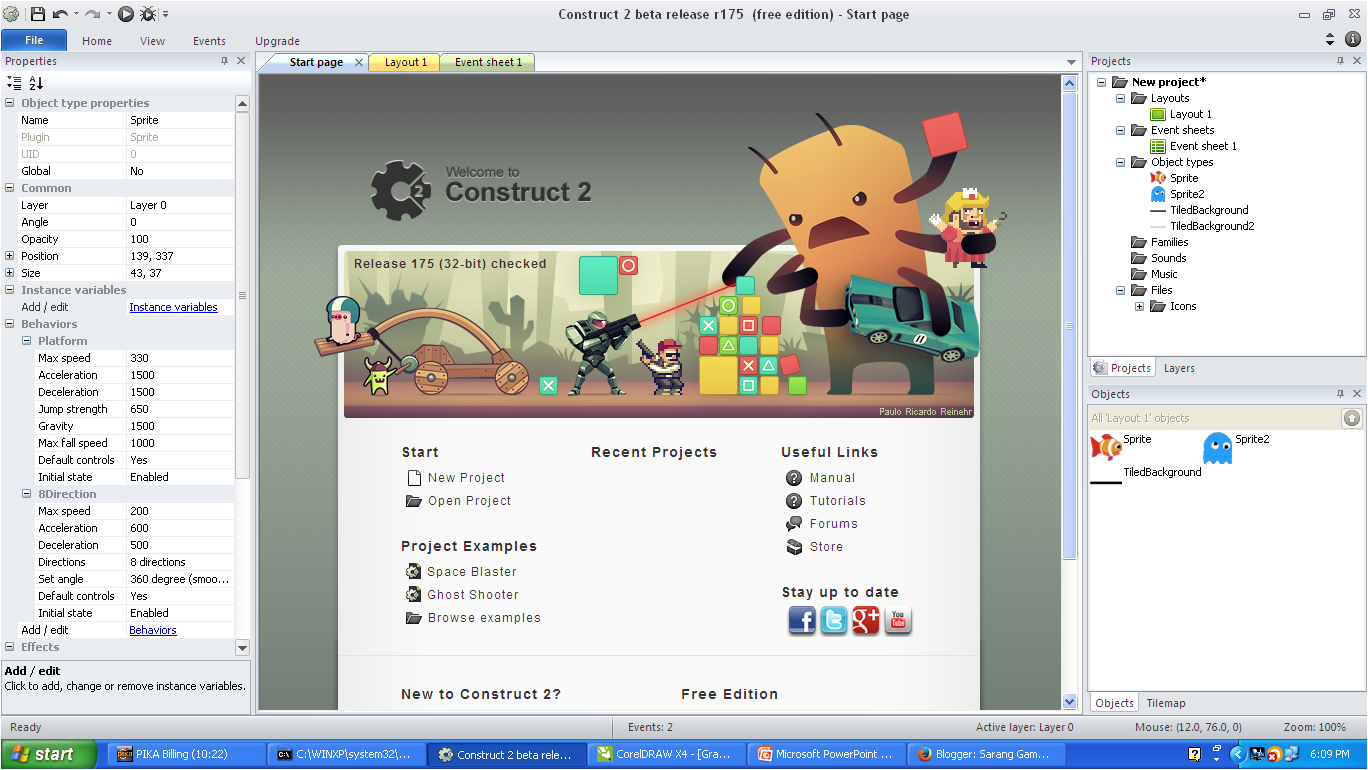The height and width of the screenshot is (770, 1368).
Task: Open the Ghost Shooter example
Action: (x=472, y=594)
